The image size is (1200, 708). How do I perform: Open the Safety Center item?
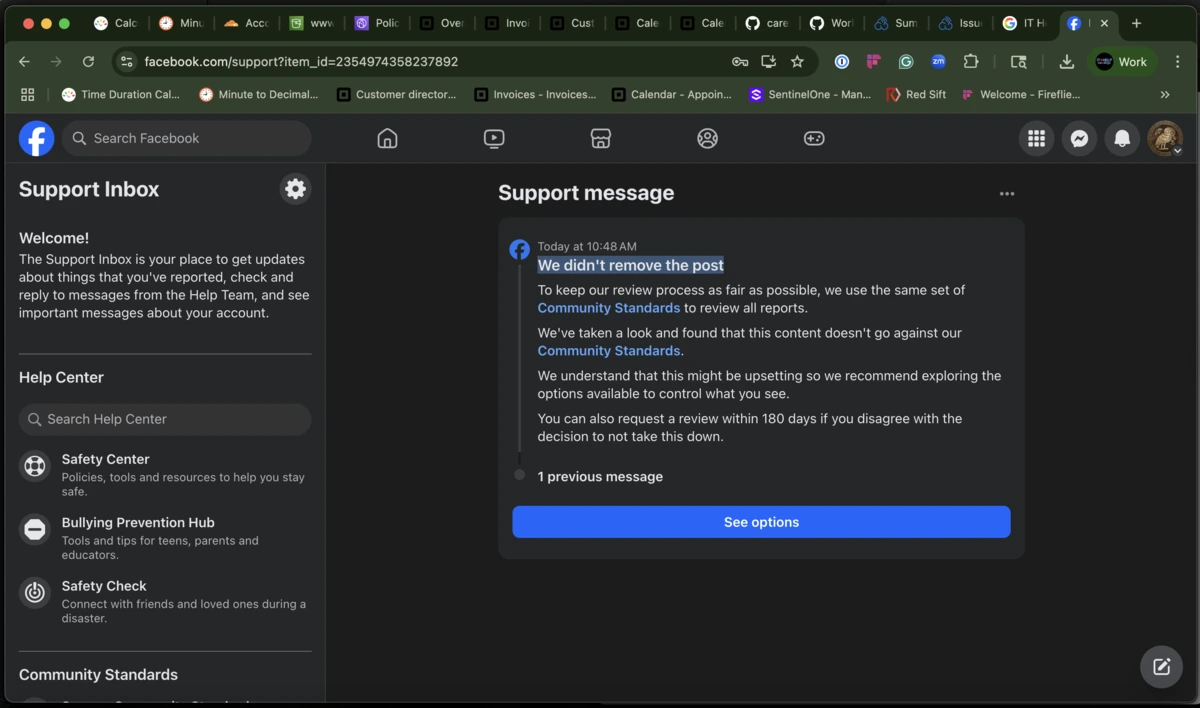coord(105,460)
